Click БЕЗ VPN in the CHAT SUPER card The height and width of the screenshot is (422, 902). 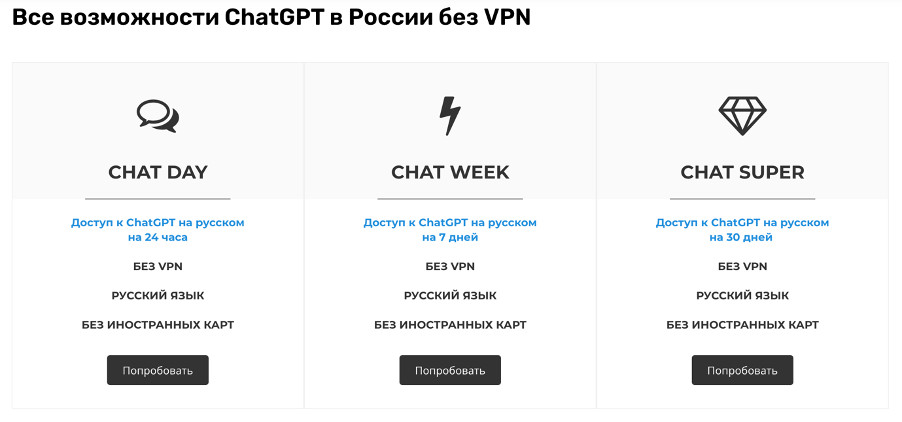click(742, 266)
